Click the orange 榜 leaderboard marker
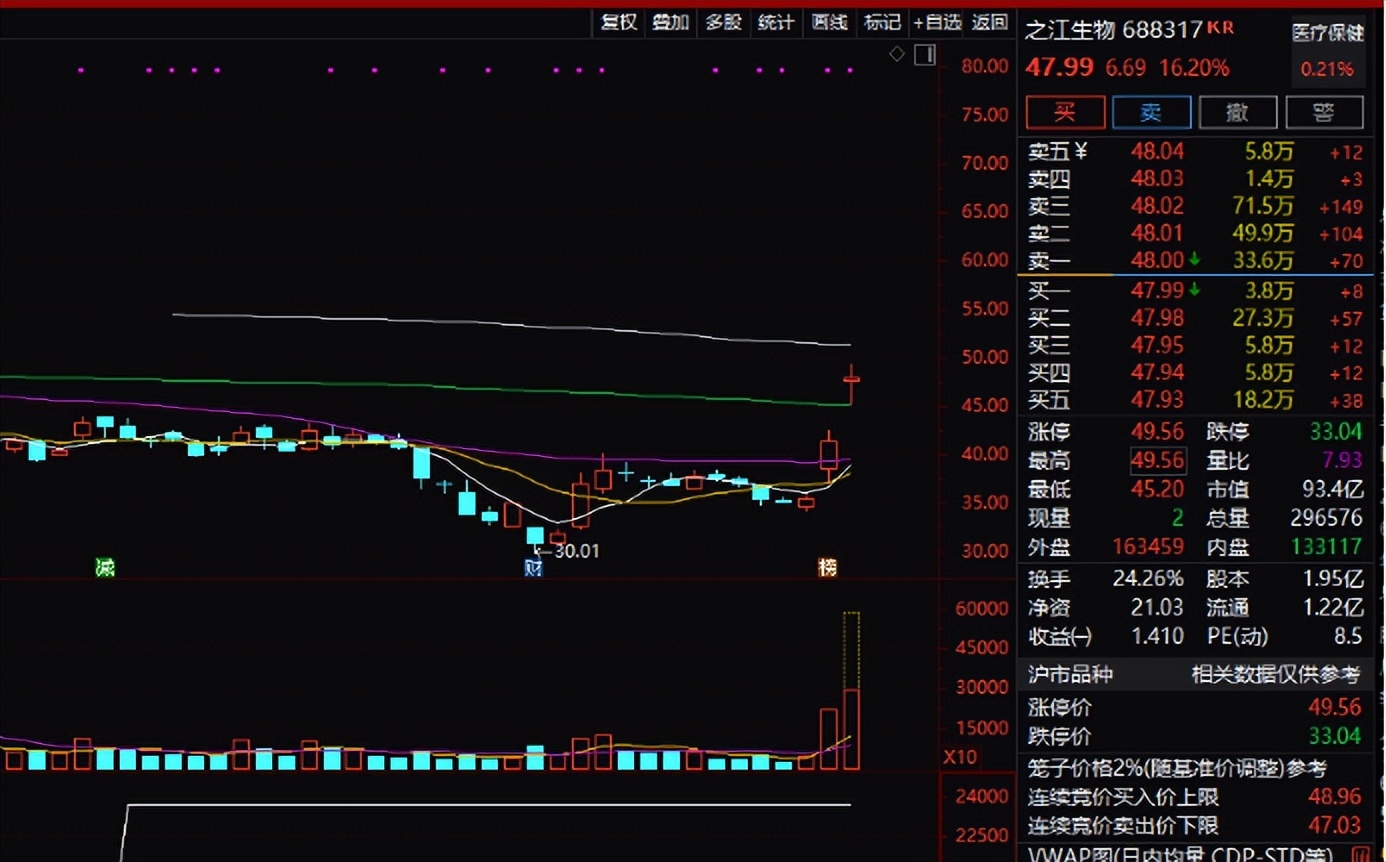 (x=827, y=567)
